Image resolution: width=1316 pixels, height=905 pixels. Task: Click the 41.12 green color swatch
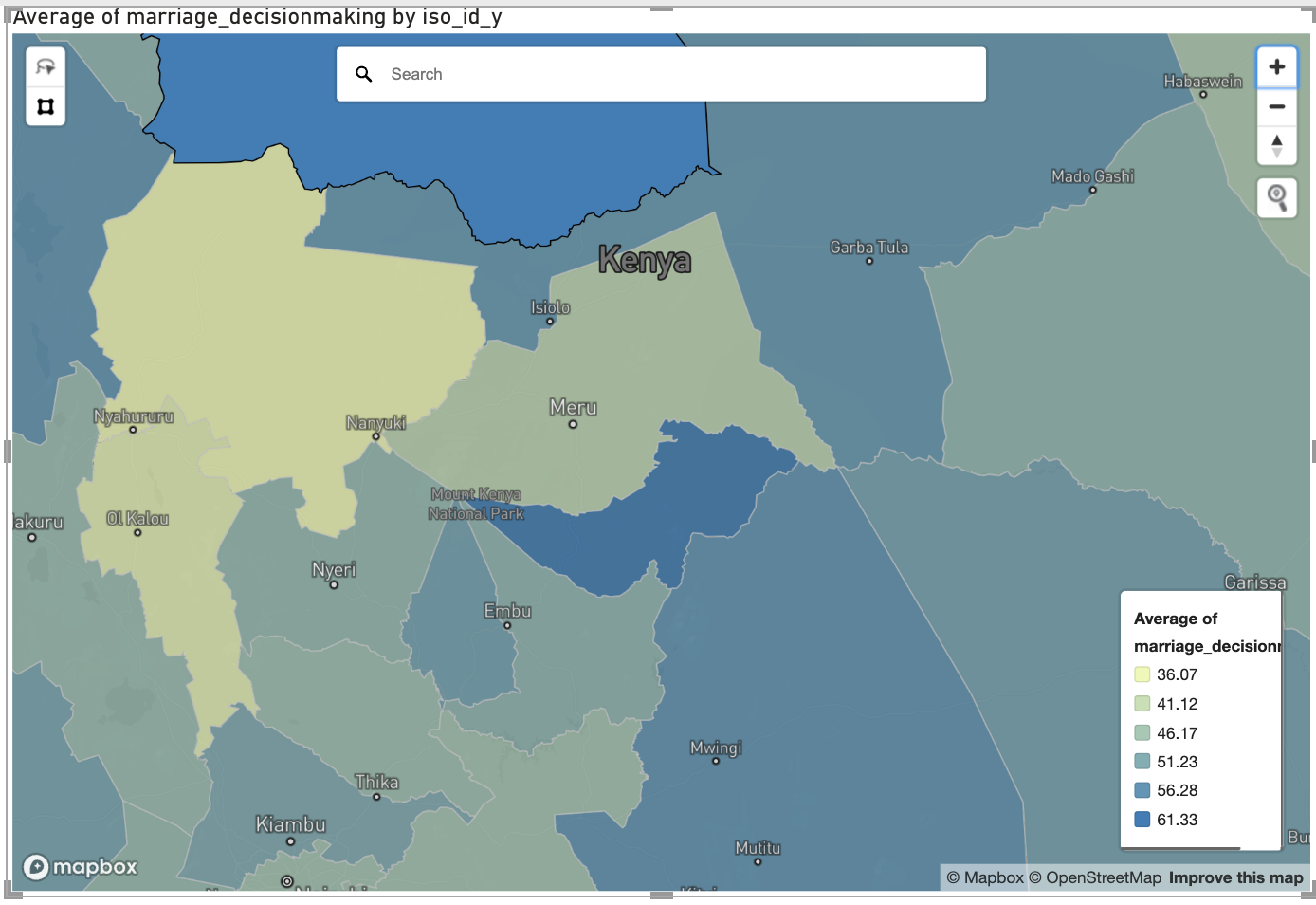tap(1142, 704)
